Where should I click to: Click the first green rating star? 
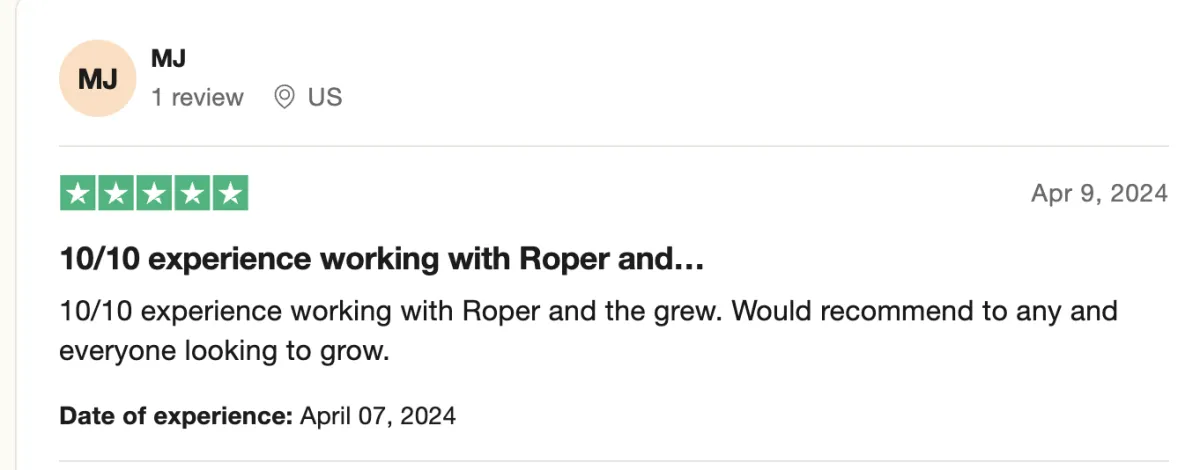(79, 193)
